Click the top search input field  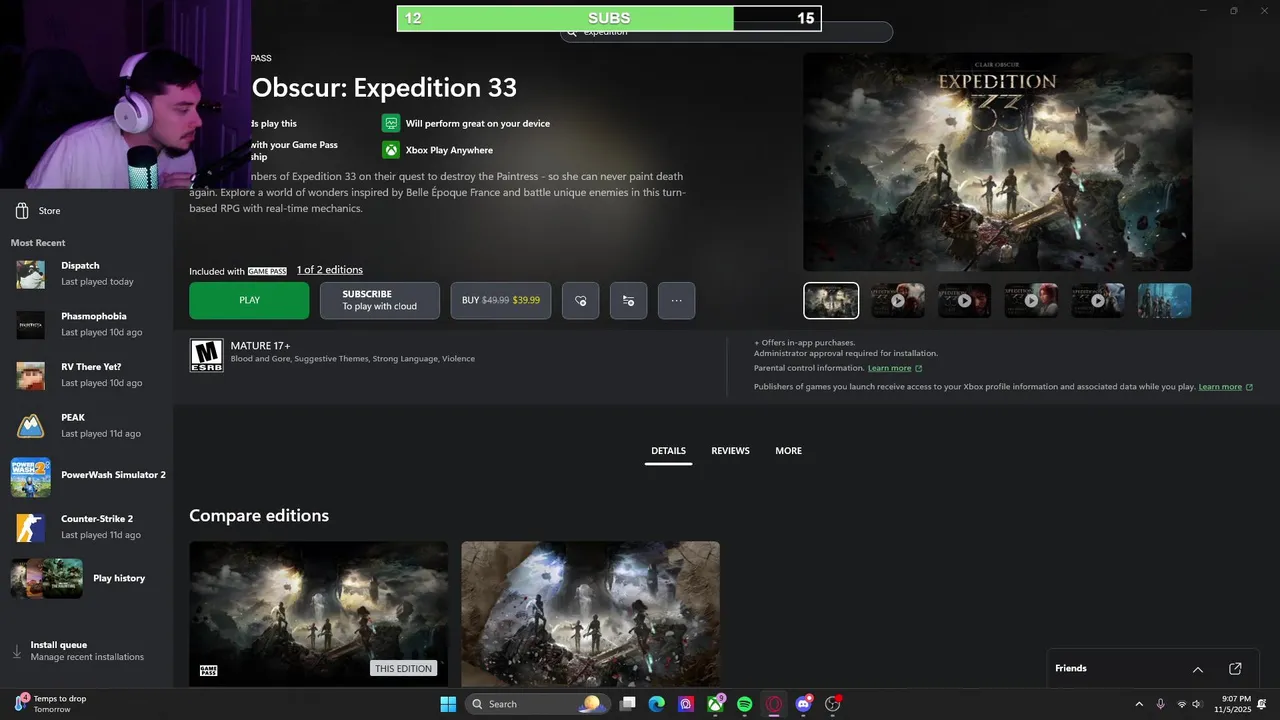[726, 32]
